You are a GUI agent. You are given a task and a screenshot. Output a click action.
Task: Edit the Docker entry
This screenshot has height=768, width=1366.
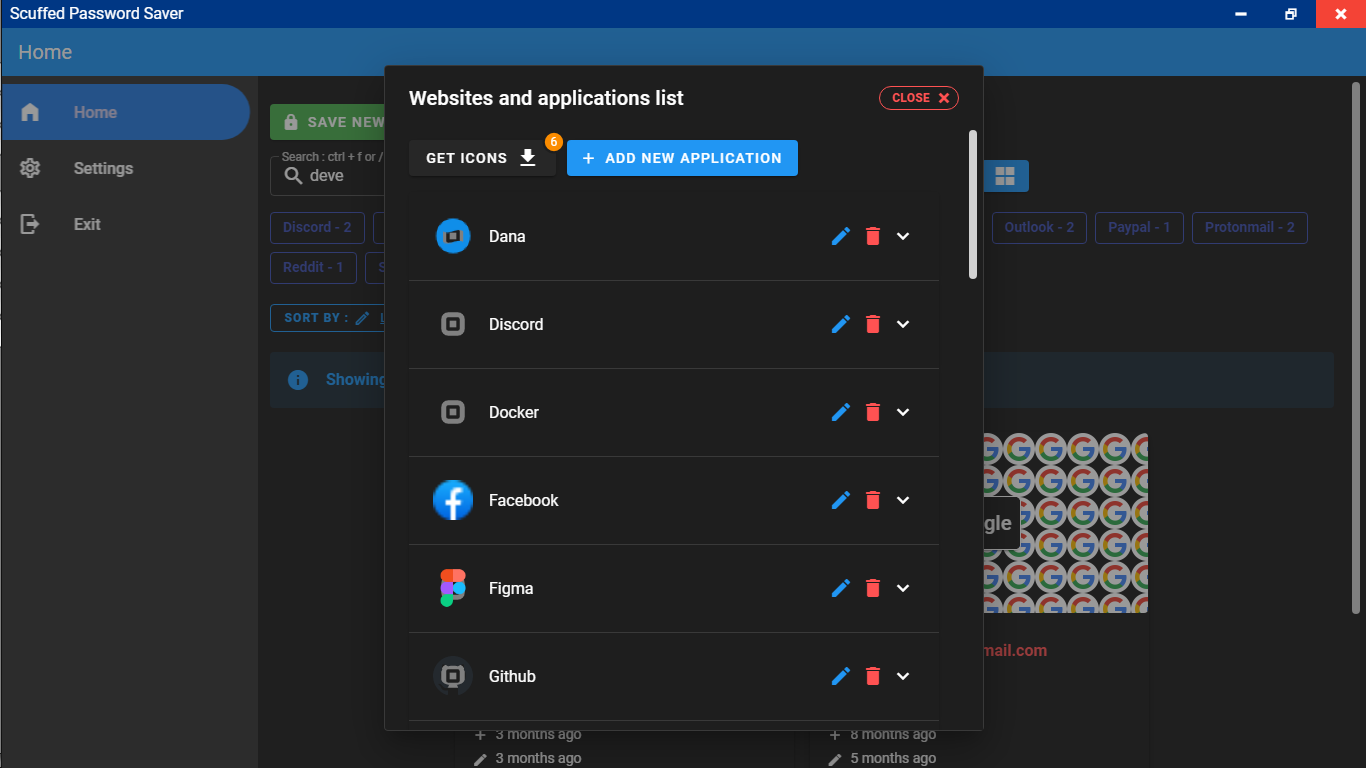(841, 412)
